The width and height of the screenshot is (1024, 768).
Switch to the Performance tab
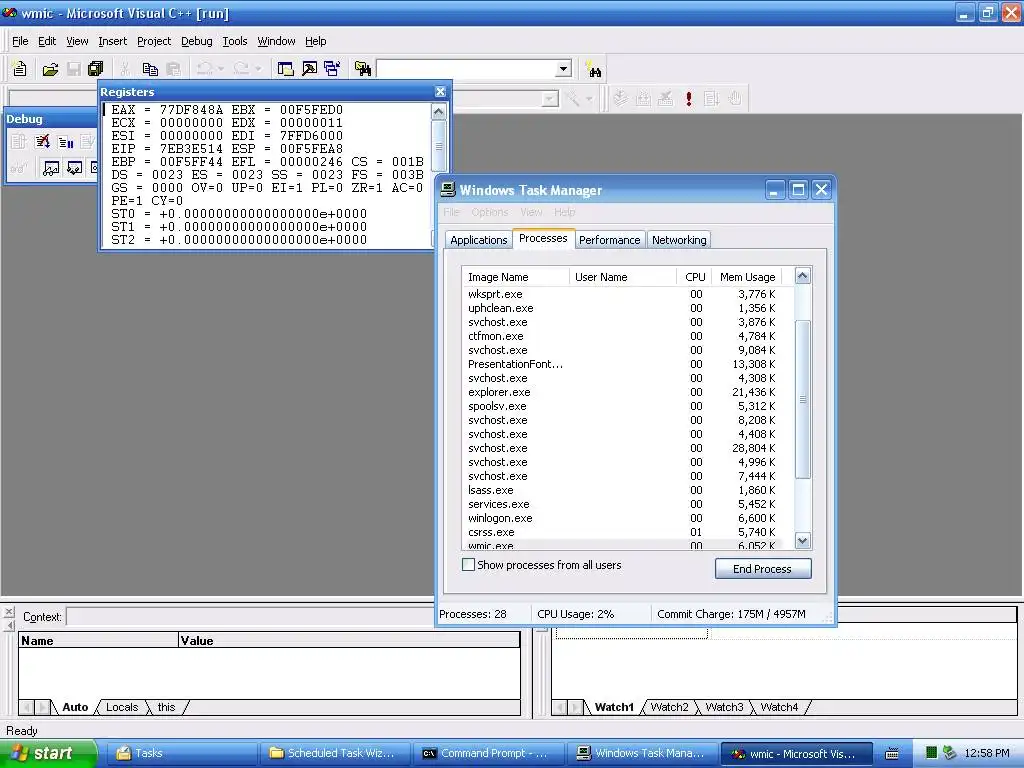coord(609,240)
